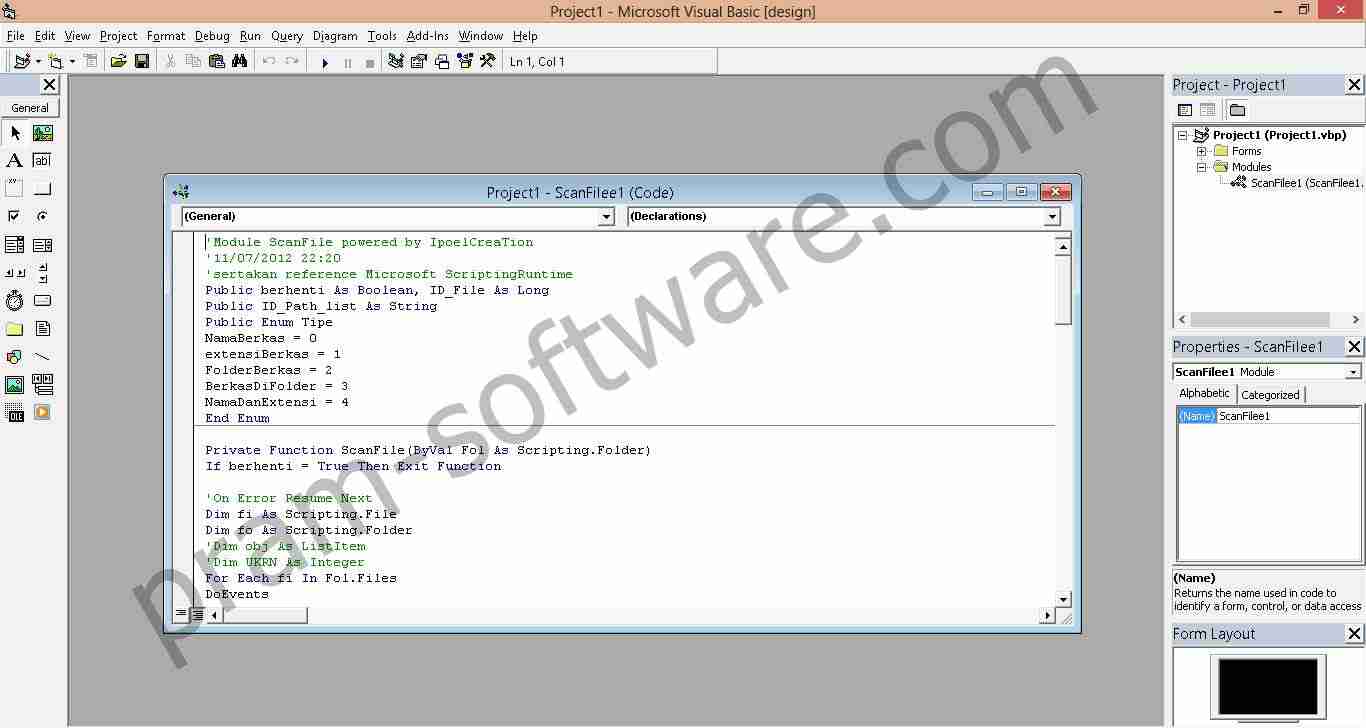The image size is (1366, 728).
Task: Select the PictureBox control tool
Action: coord(43,133)
